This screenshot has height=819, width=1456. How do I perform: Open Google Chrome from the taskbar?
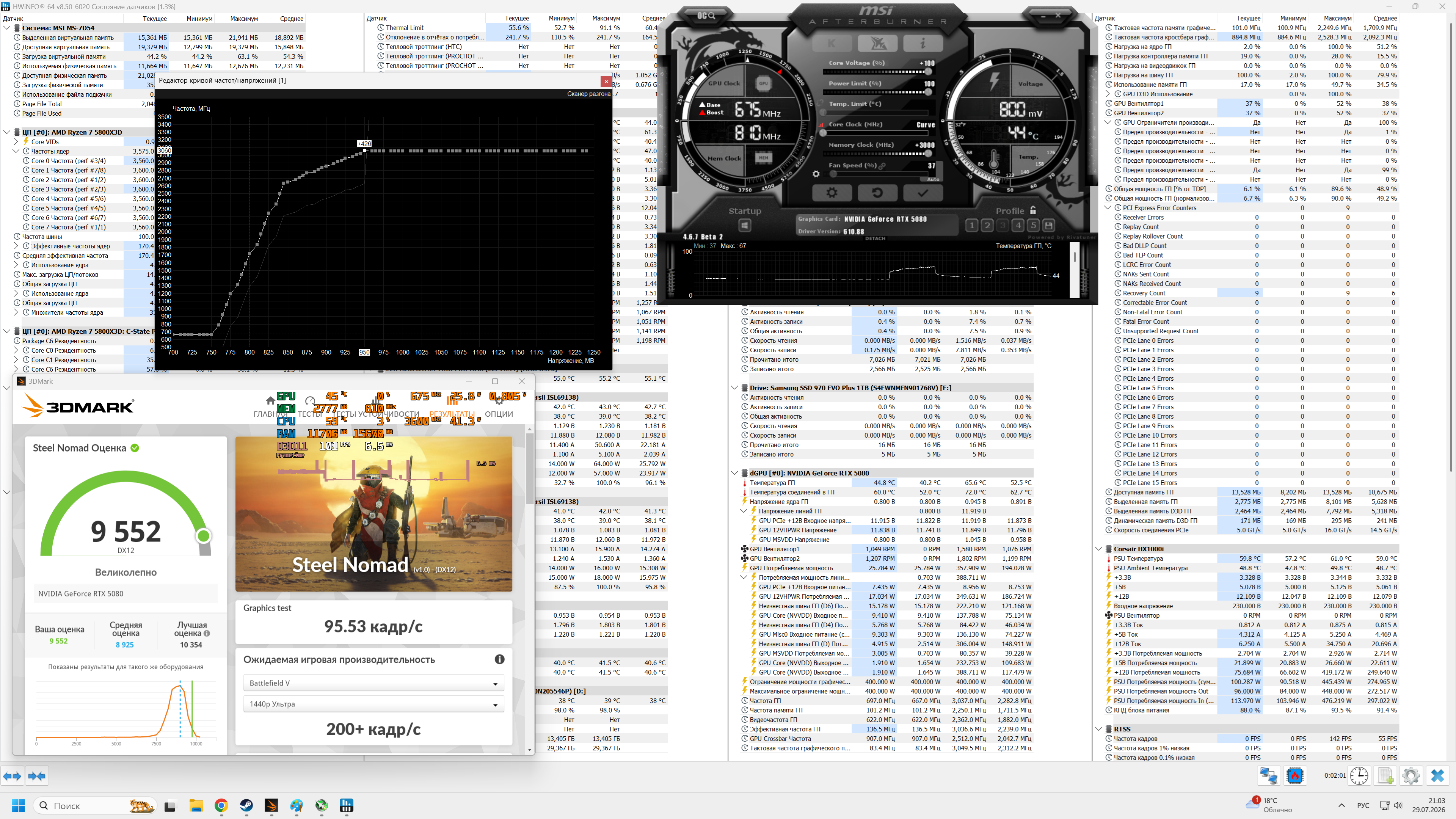[x=221, y=805]
